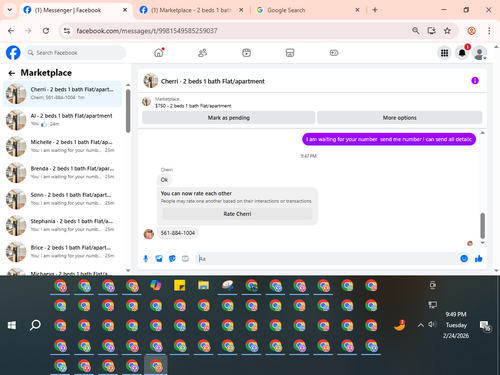The image size is (500, 375).
Task: Close the Google Search tab
Action: coord(357,10)
